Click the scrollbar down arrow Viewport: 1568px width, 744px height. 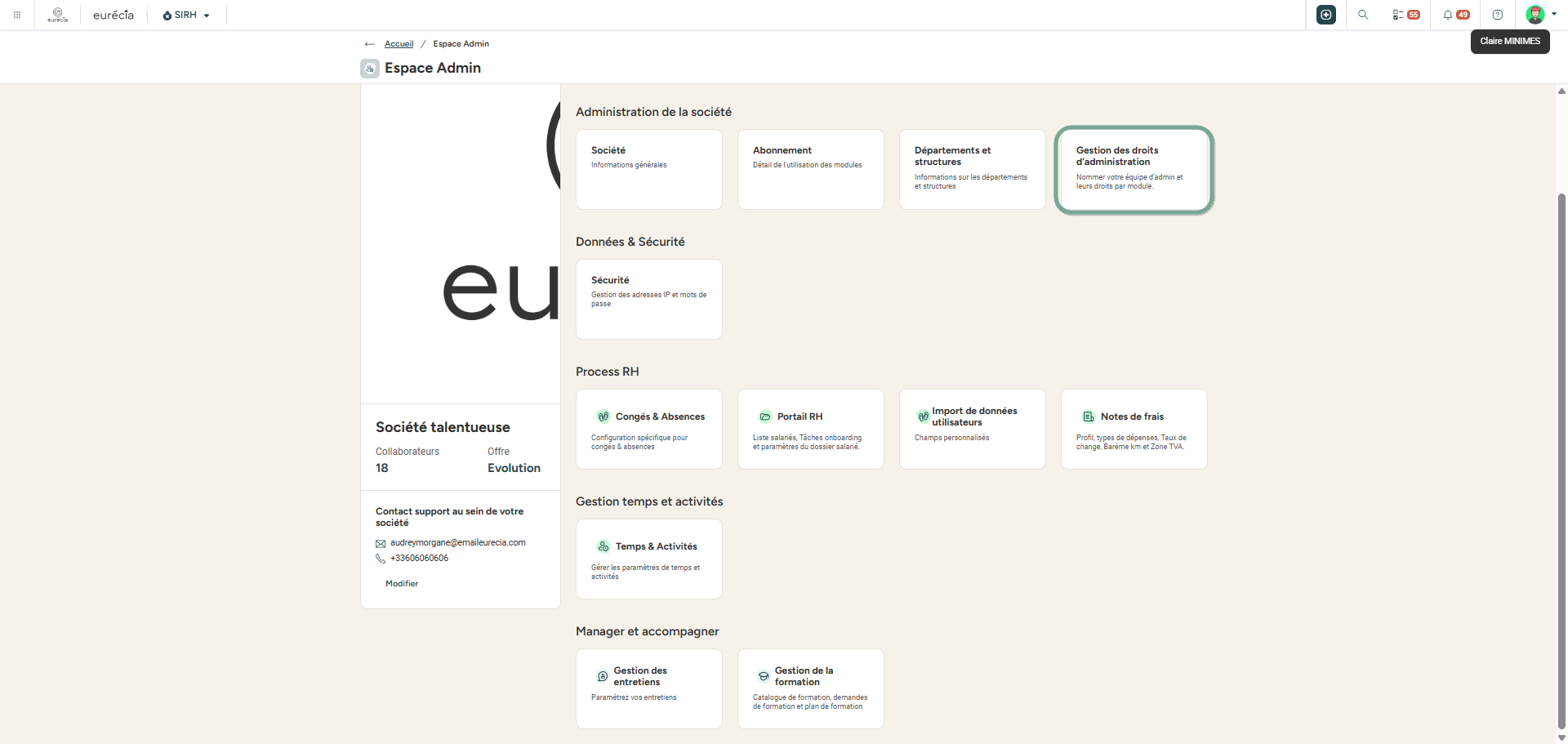(x=1561, y=738)
